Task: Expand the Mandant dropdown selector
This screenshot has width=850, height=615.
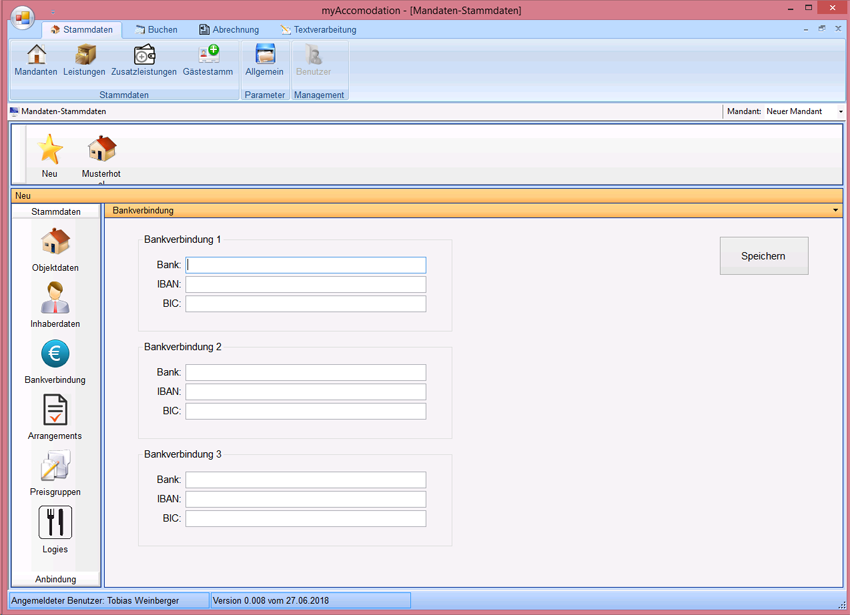Action: pyautogui.click(x=840, y=112)
